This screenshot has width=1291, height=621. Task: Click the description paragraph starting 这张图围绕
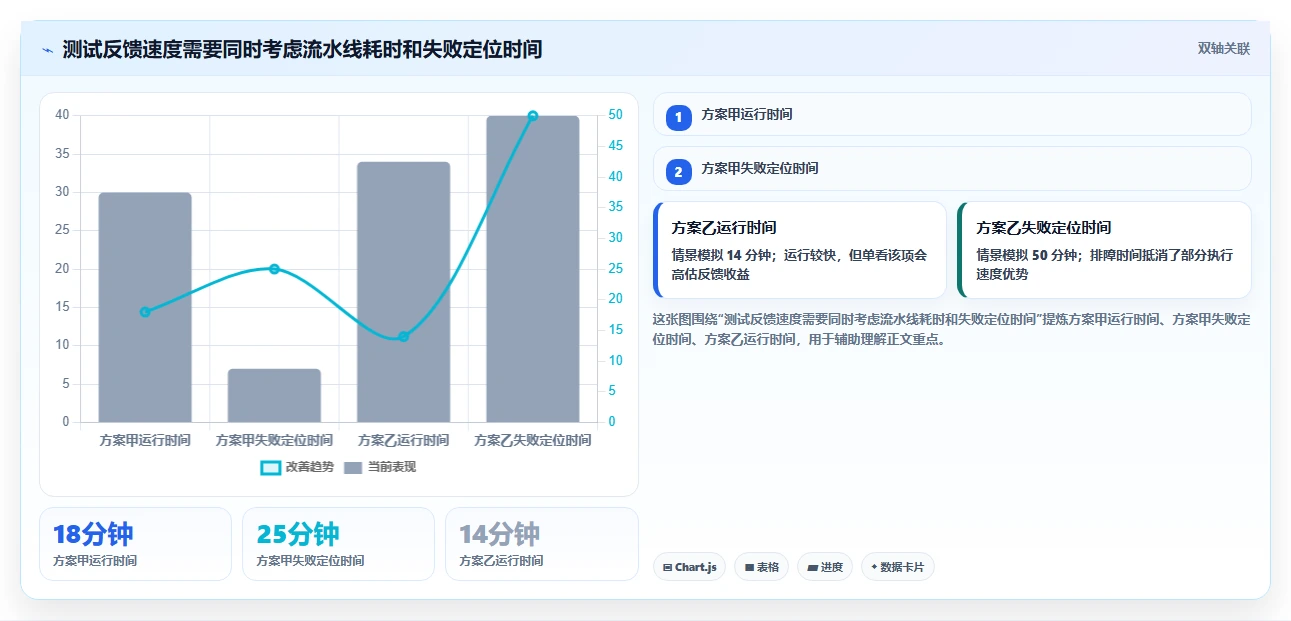tap(951, 329)
